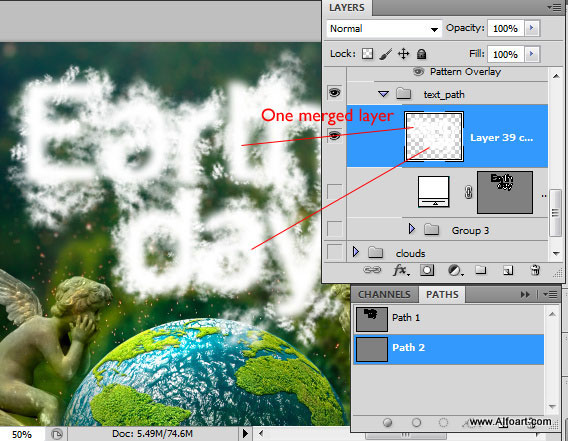
Task: Click the lock all padlock icon
Action: pos(421,54)
